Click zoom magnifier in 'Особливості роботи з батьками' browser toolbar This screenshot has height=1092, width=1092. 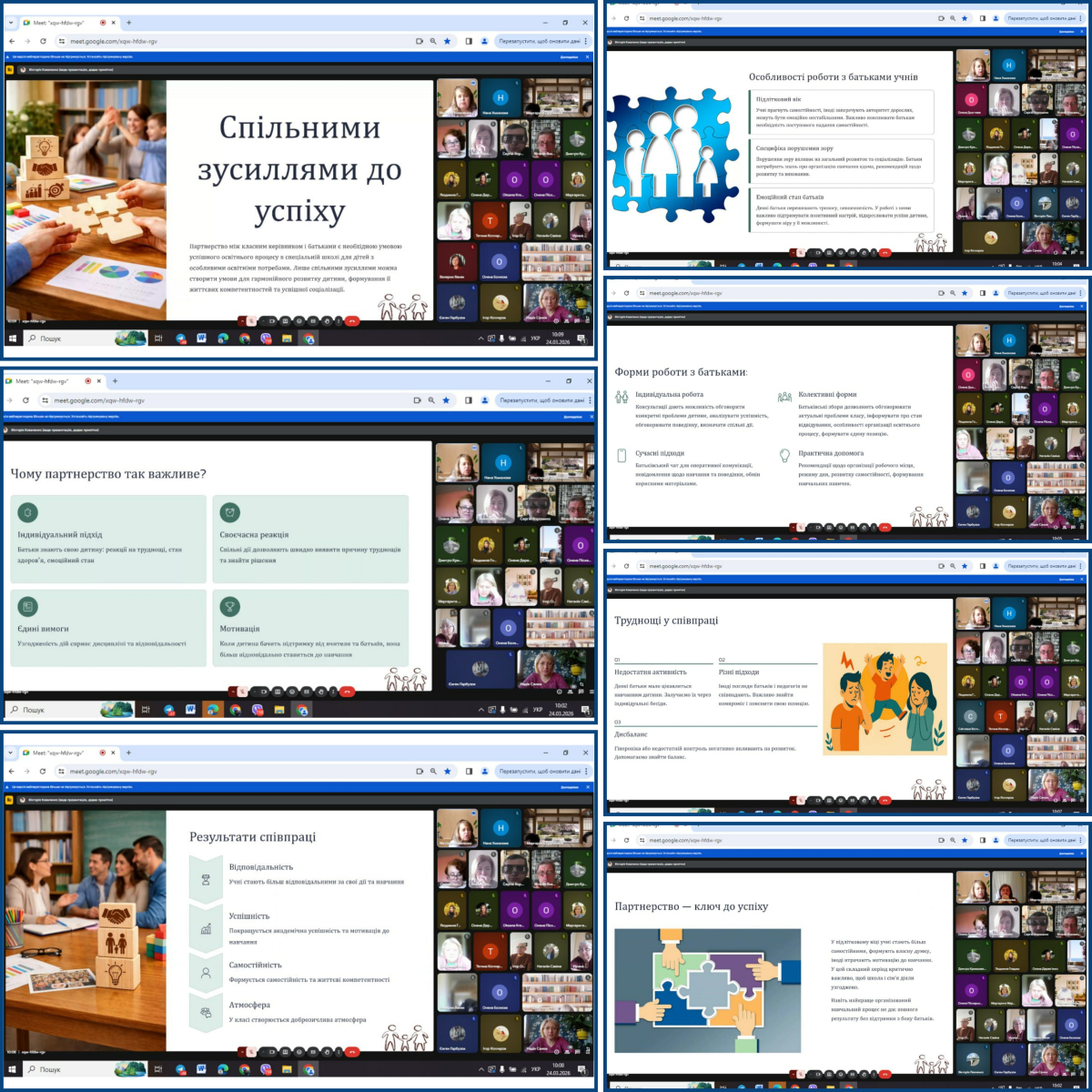pyautogui.click(x=953, y=18)
